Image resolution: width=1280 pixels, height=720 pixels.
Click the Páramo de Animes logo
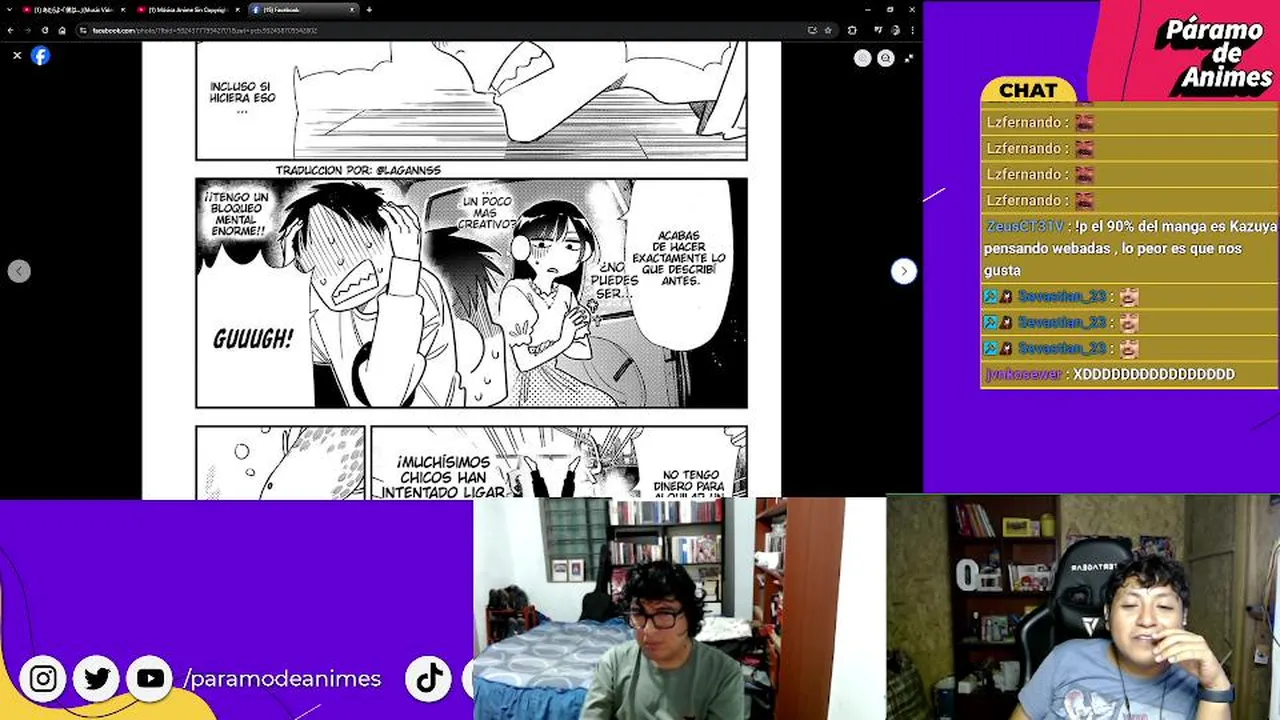1216,54
